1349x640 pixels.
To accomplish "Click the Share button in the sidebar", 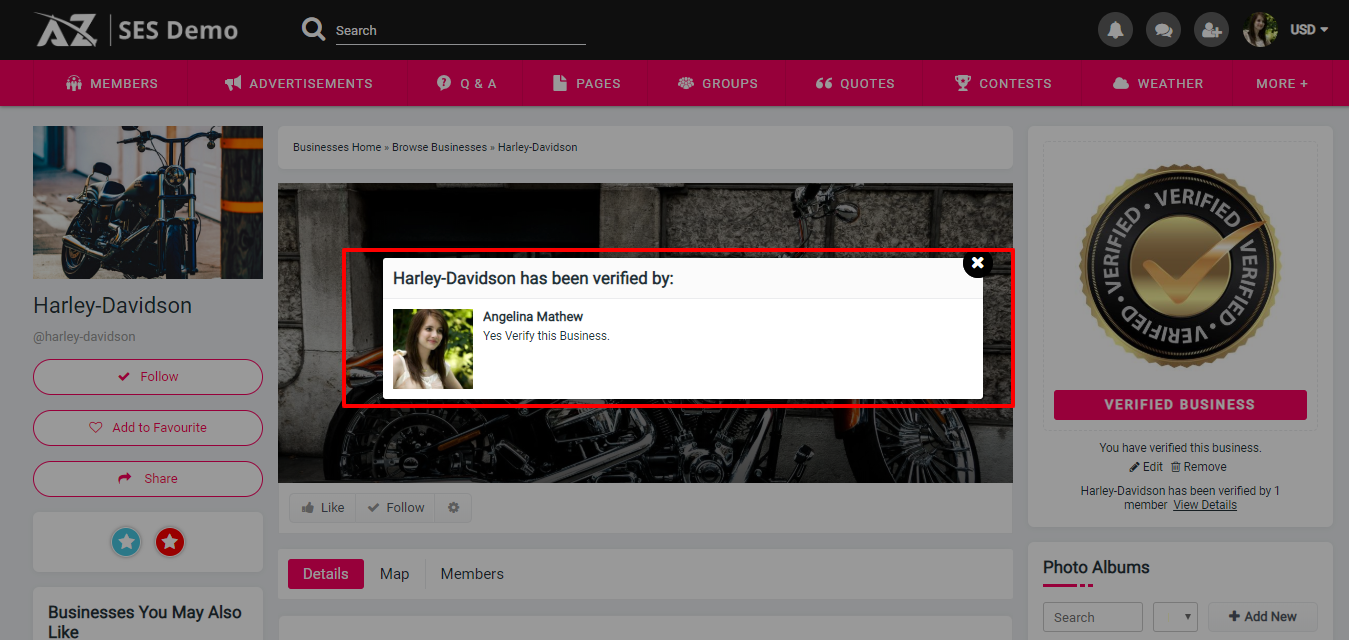I will pyautogui.click(x=148, y=478).
